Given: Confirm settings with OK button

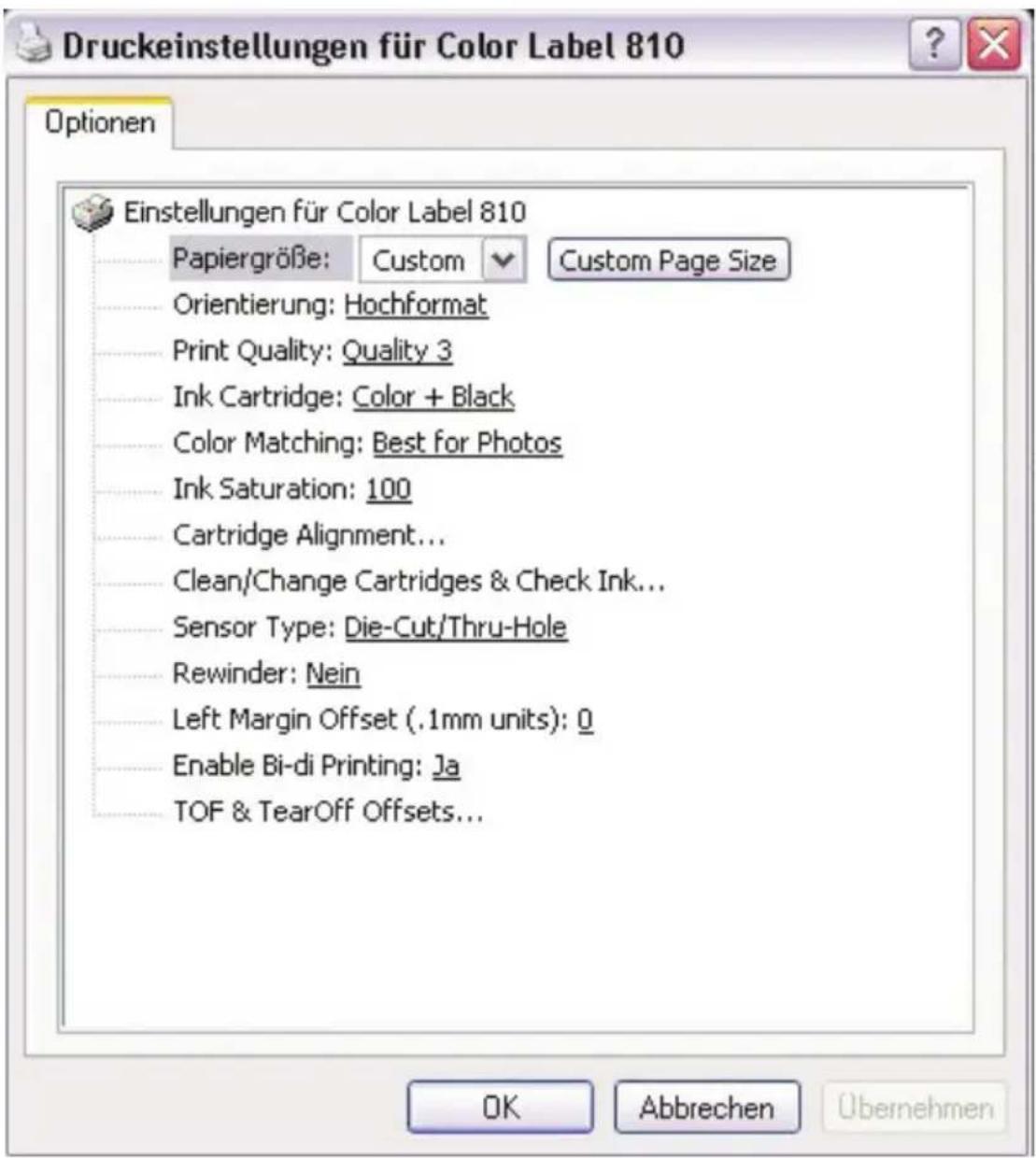Looking at the screenshot, I should tap(500, 1108).
